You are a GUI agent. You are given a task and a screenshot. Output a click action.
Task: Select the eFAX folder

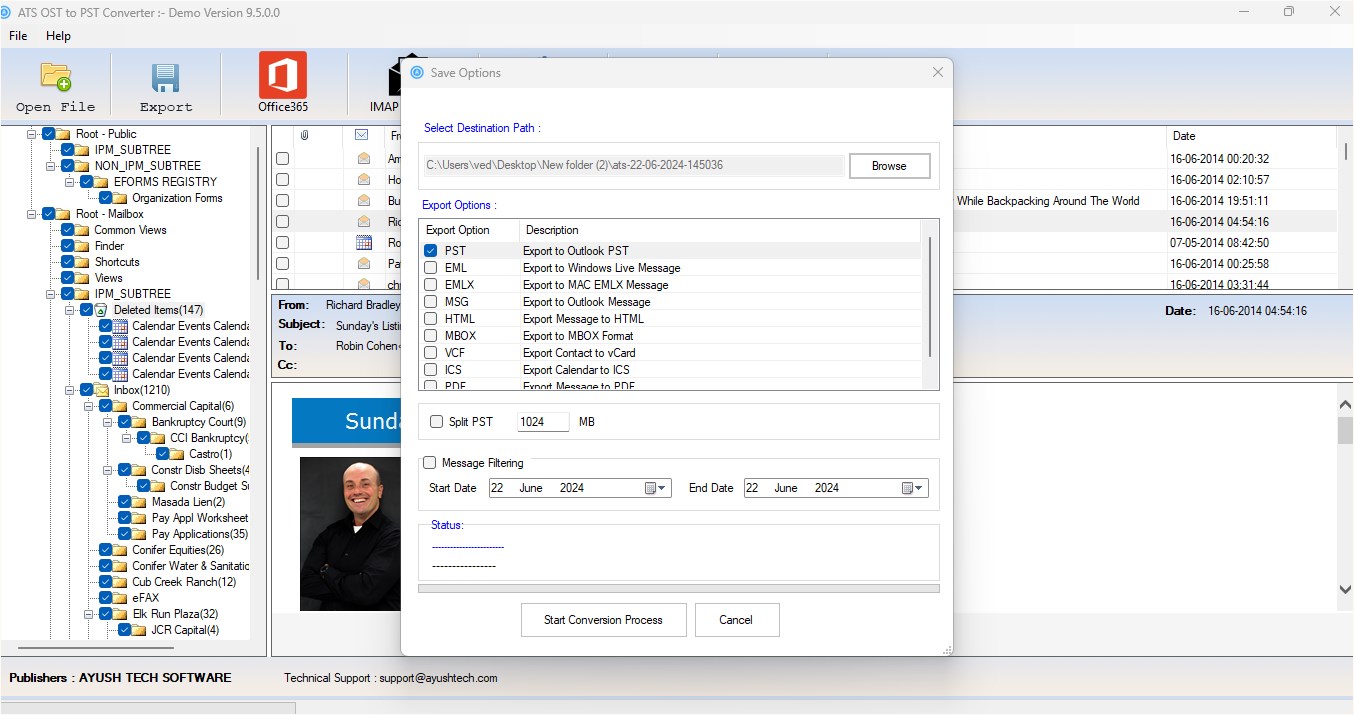click(x=146, y=598)
